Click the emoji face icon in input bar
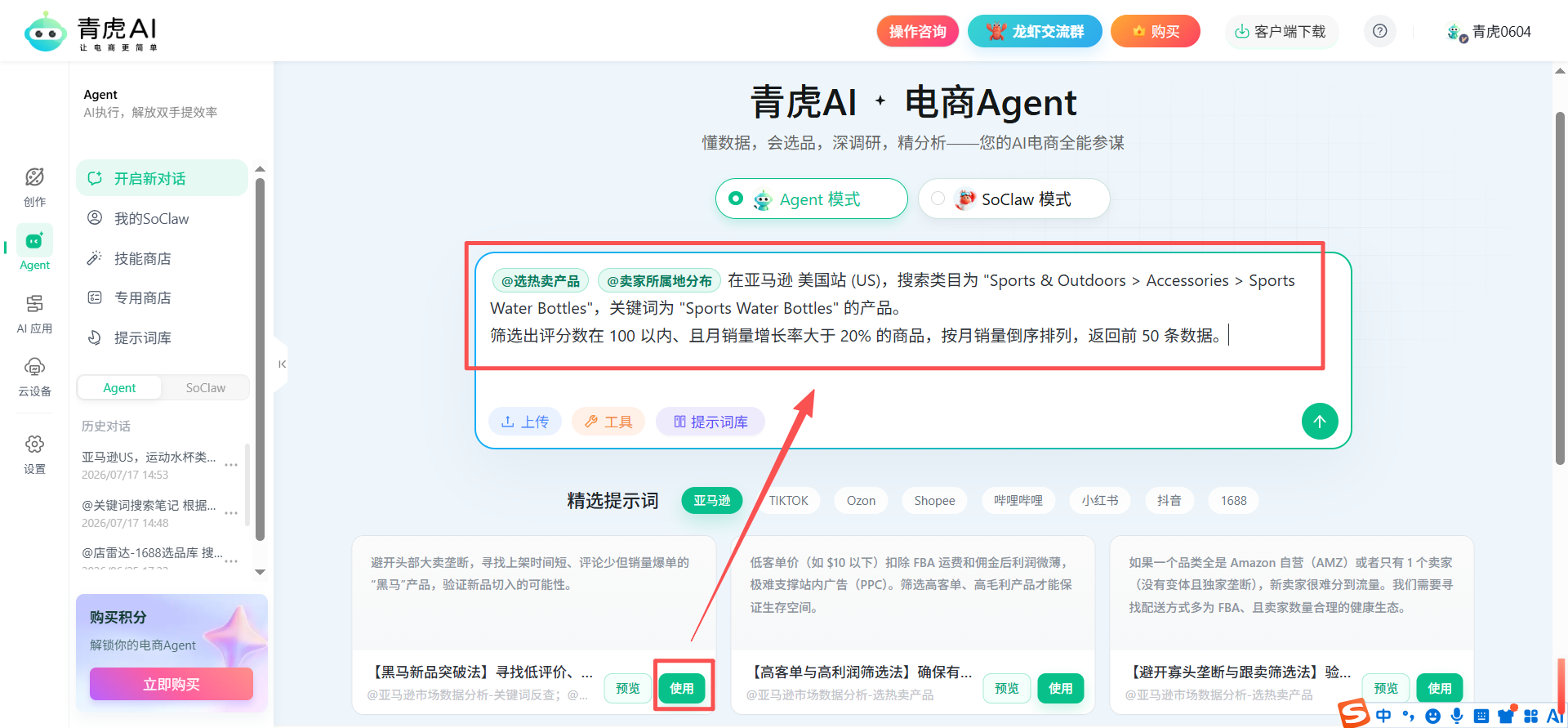Screen dimensions: 1568x728 (x=1432, y=716)
